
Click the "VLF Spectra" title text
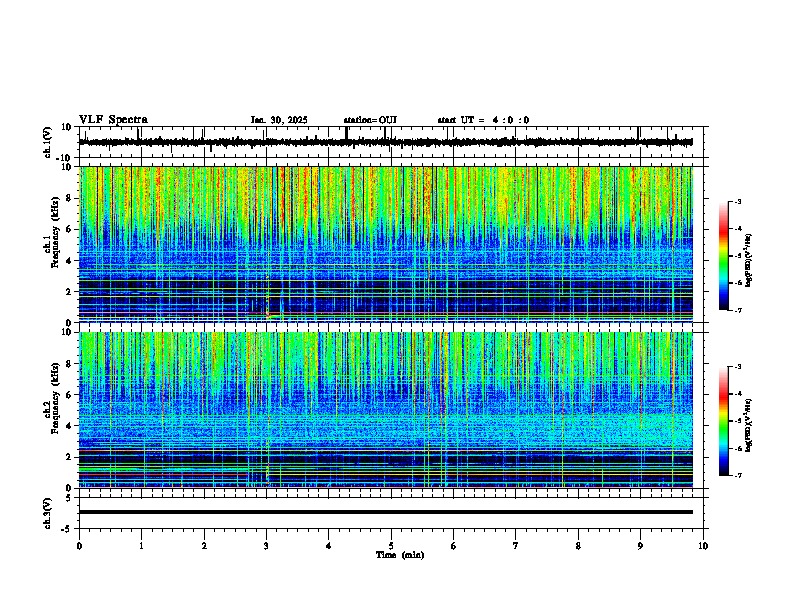click(x=113, y=120)
